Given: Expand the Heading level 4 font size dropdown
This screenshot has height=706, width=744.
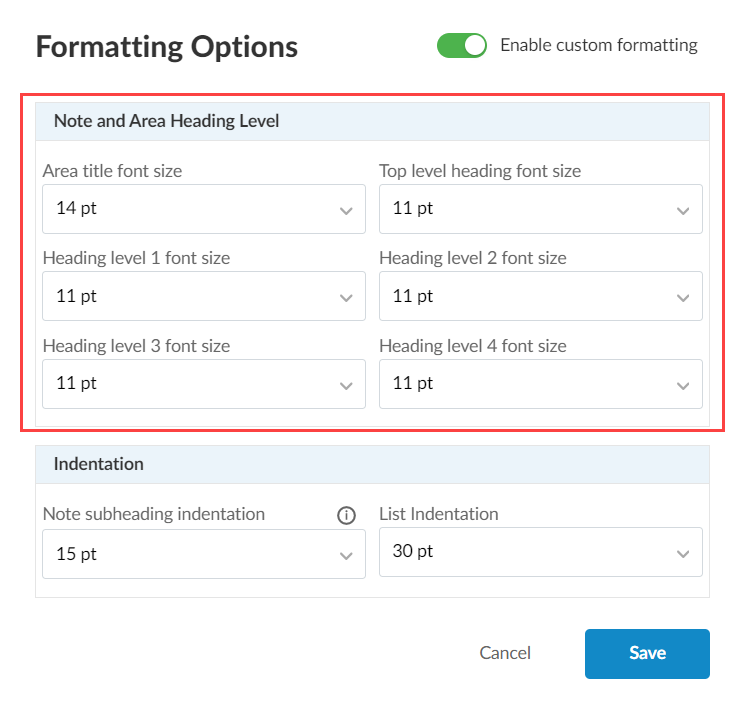Looking at the screenshot, I should (x=540, y=384).
